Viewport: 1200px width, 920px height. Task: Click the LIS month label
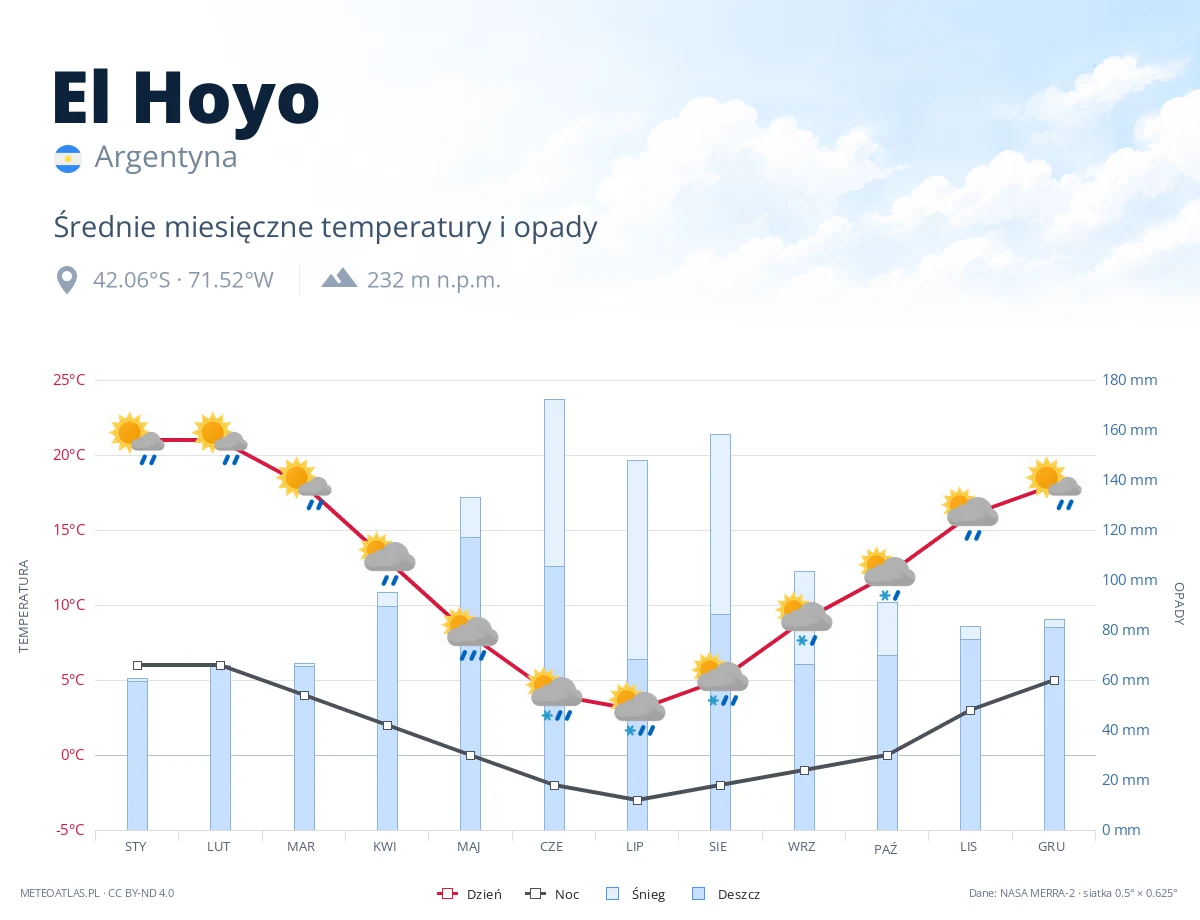point(969,846)
